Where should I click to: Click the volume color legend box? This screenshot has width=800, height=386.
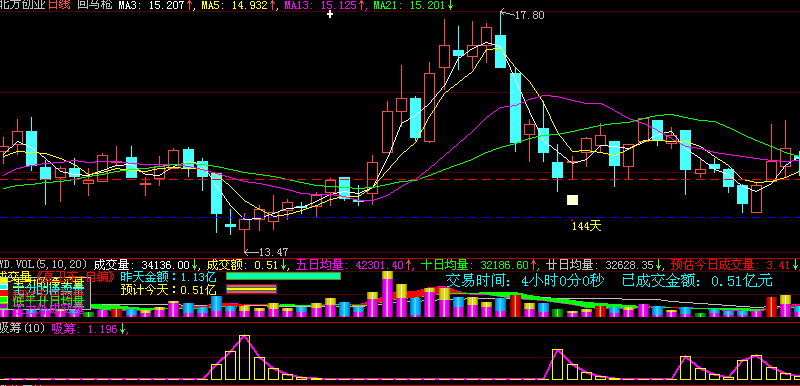[x=45, y=294]
